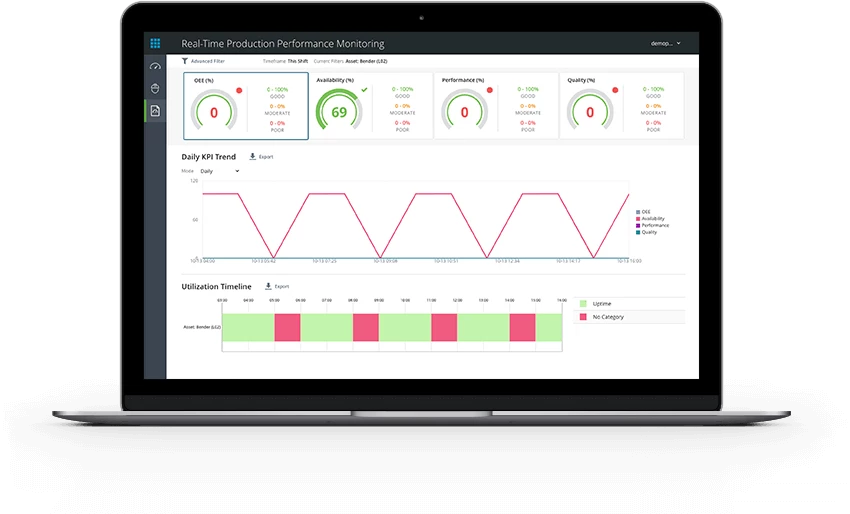Viewport: 850px width, 514px height.
Task: Click the Availability green checkmark status
Action: [364, 89]
